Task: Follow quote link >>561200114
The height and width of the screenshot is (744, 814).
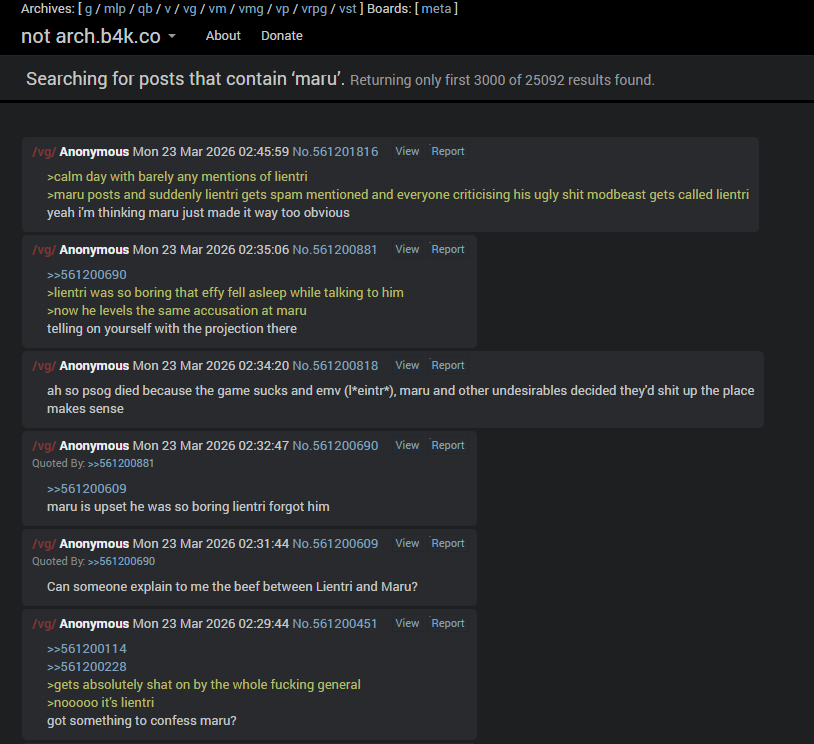Action: coord(87,648)
